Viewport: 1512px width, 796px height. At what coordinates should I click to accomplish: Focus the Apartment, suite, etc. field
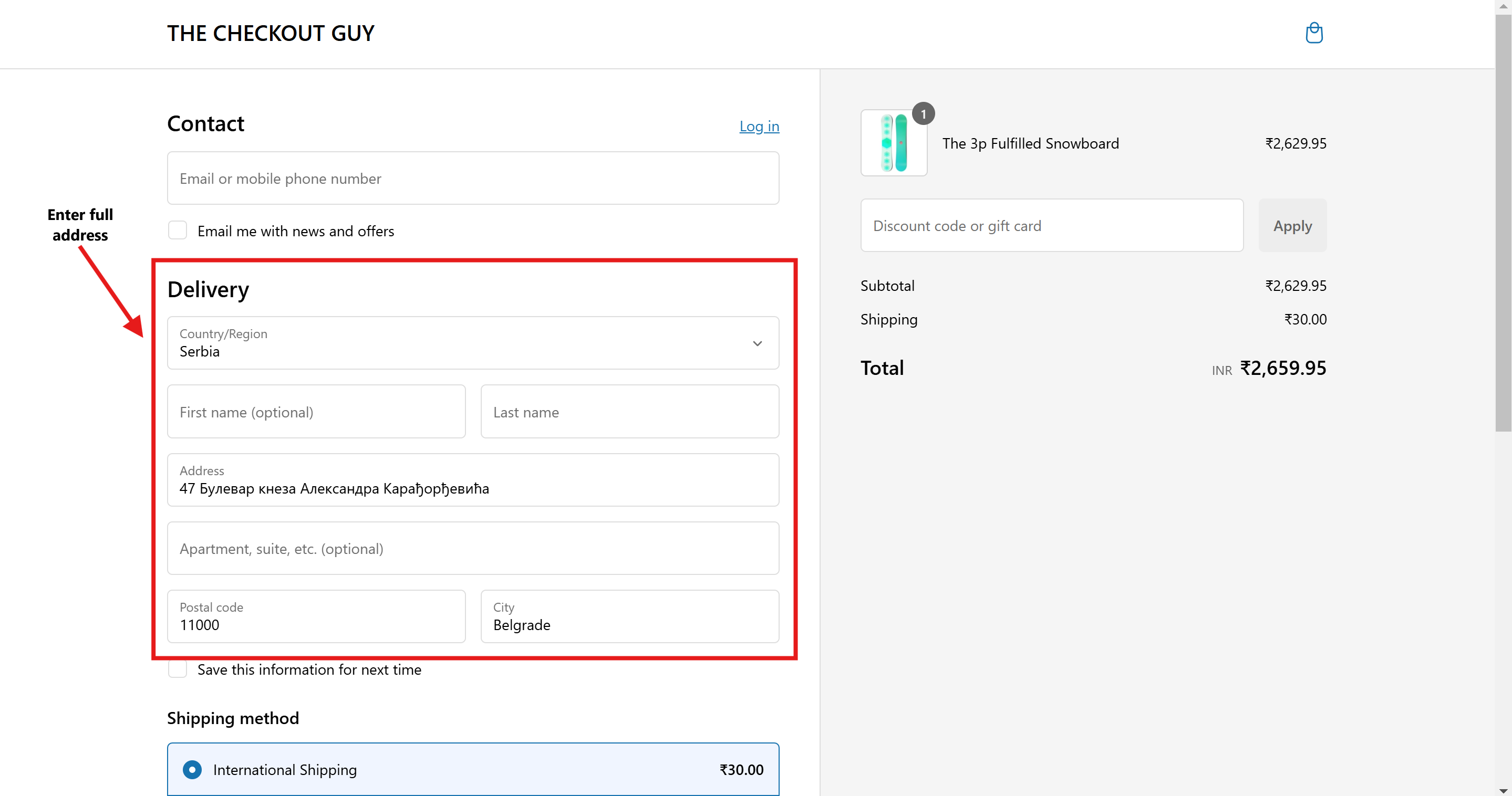pyautogui.click(x=472, y=549)
